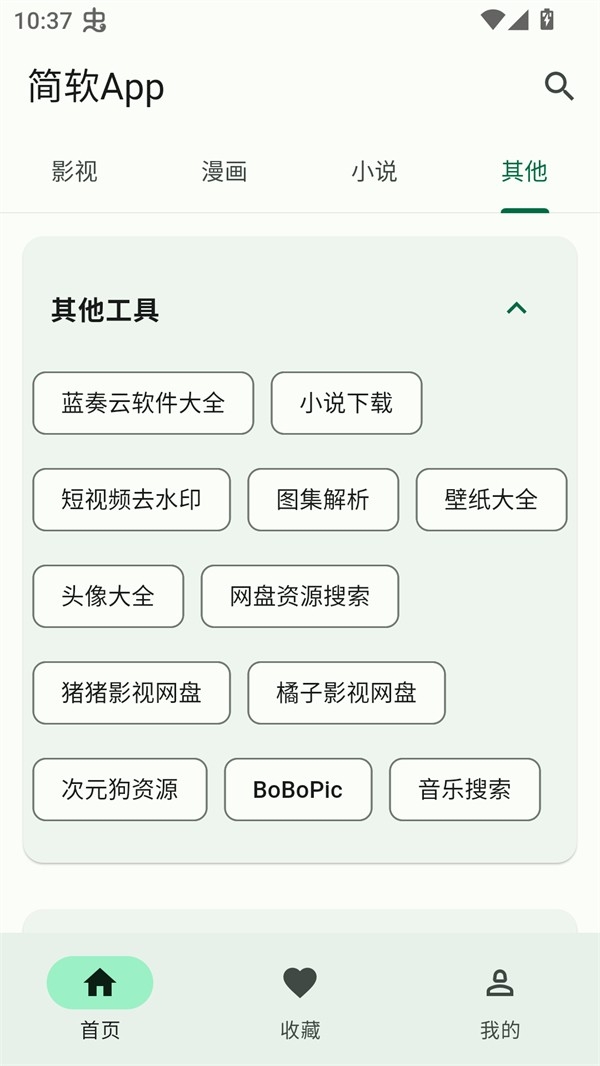Open 猪猪影视网盘

[x=131, y=692]
